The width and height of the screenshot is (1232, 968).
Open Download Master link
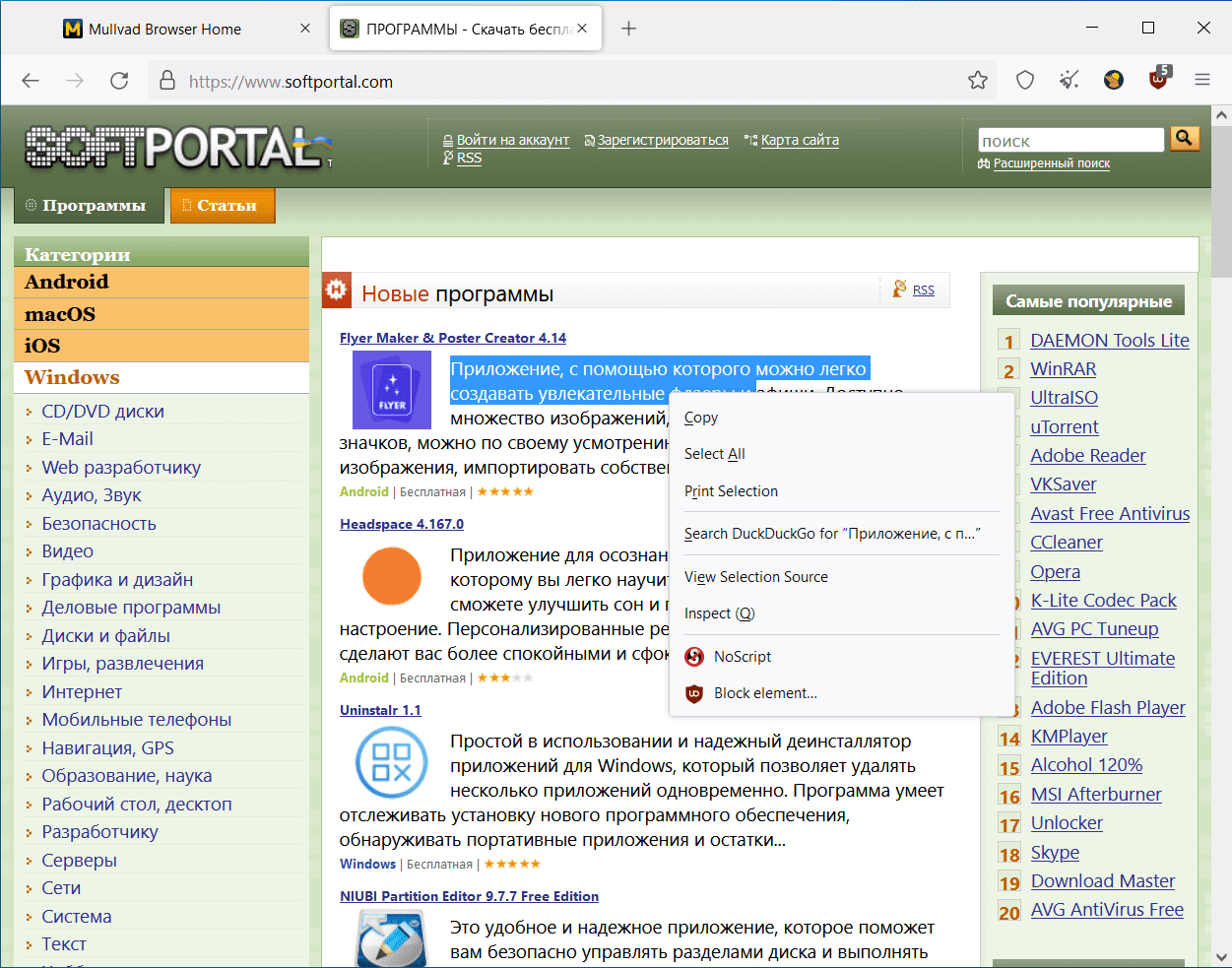1103,881
